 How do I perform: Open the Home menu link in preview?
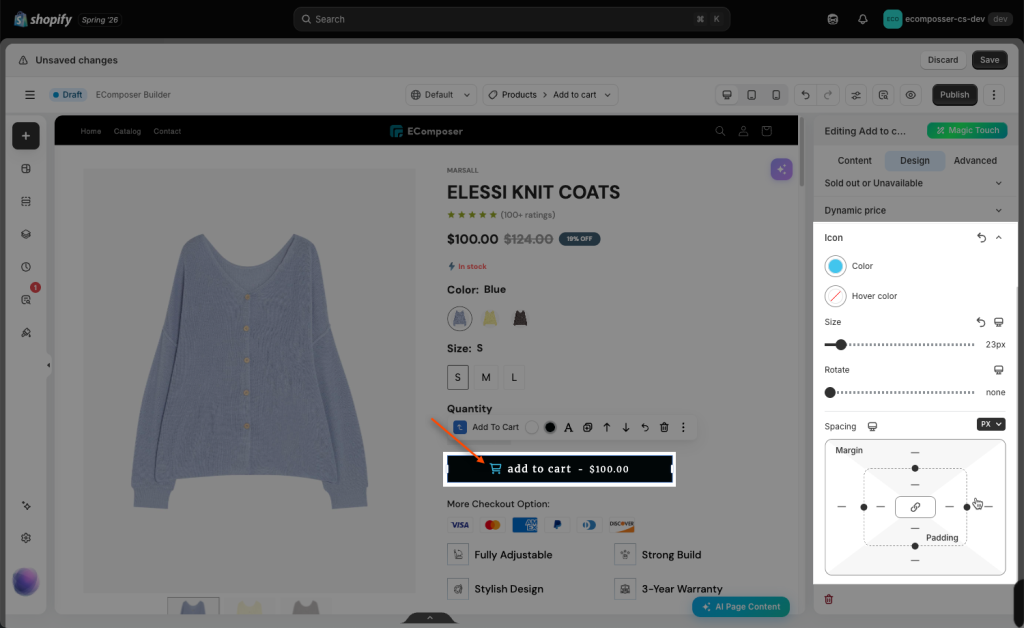(x=91, y=131)
